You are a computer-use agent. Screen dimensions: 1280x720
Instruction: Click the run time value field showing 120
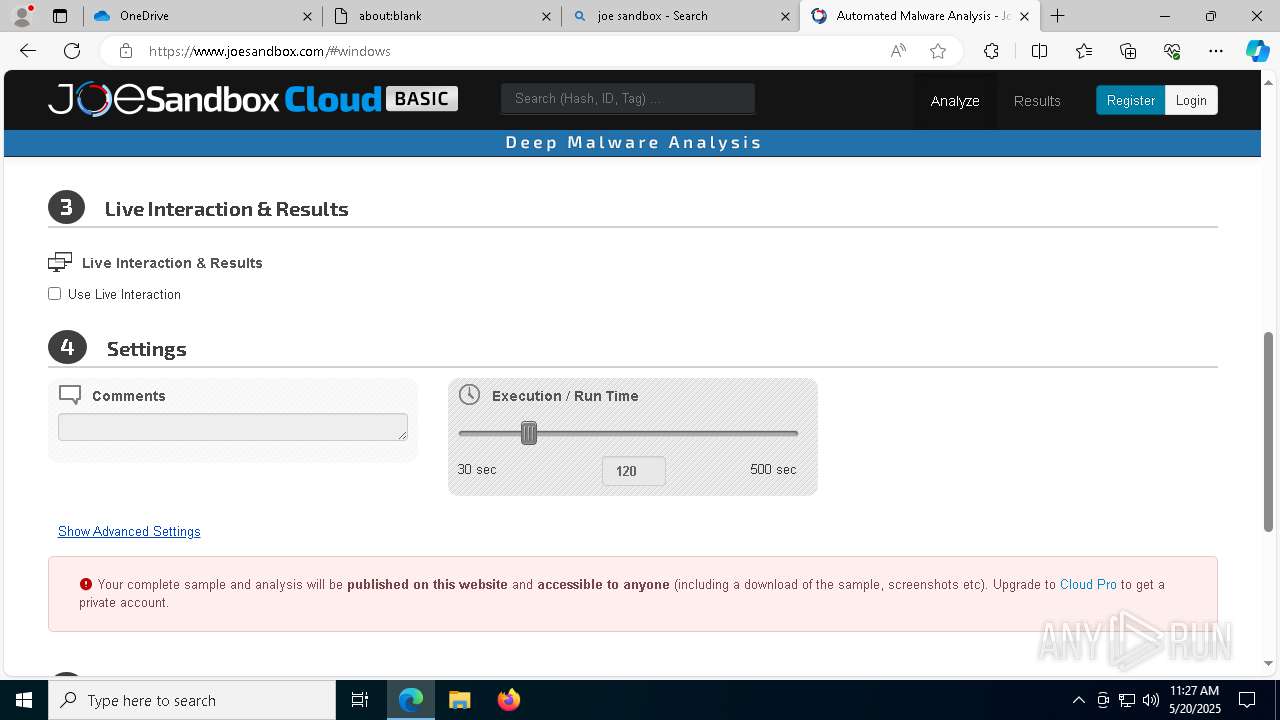634,471
